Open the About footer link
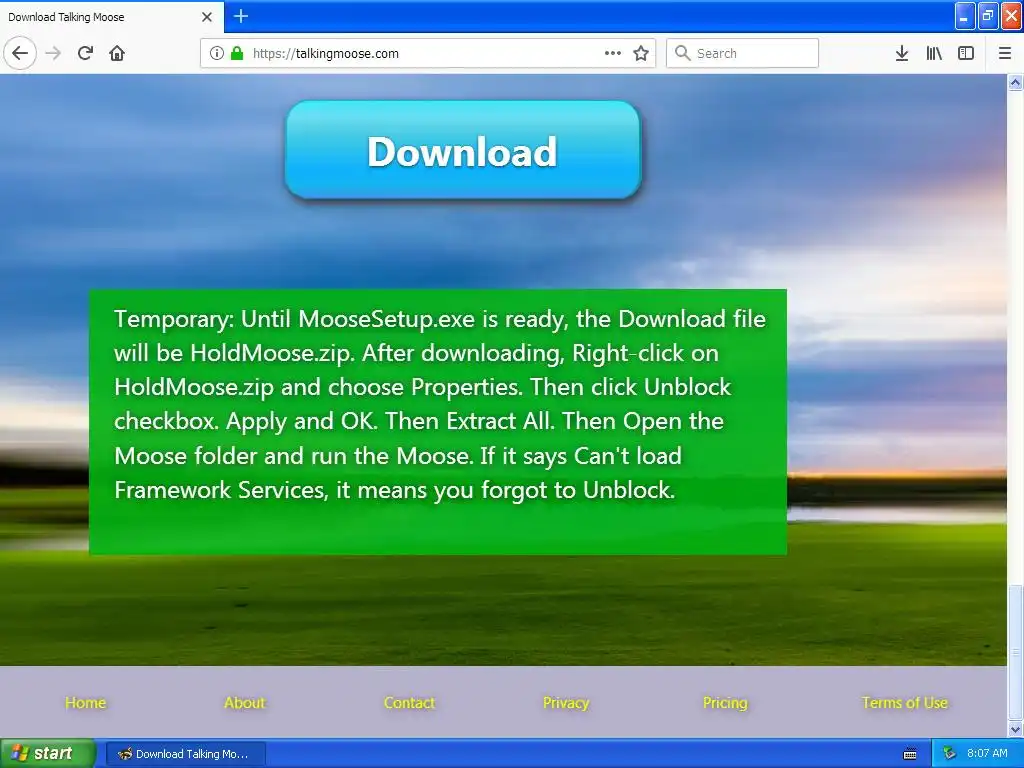 click(x=245, y=703)
